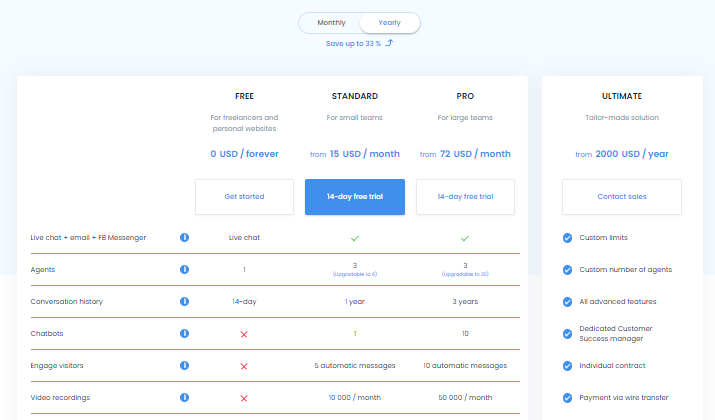Click checkmark beside Payment via wire transfer

pyautogui.click(x=567, y=398)
